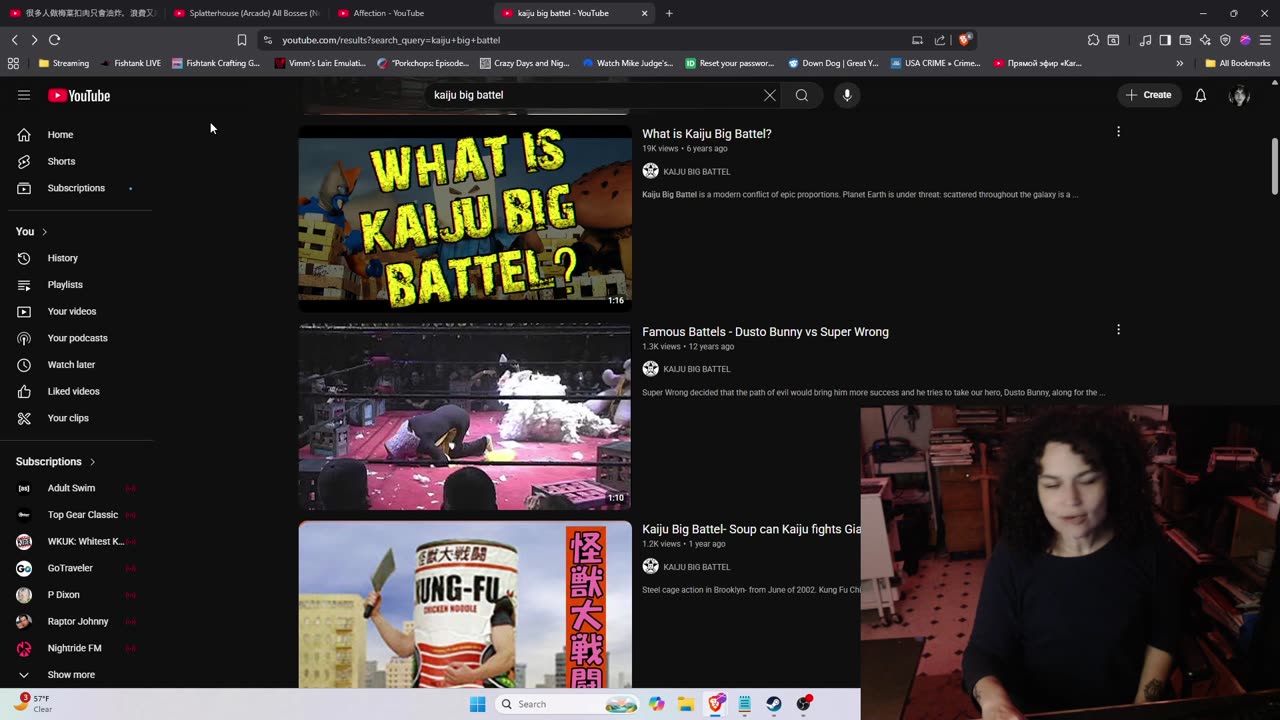Open the weather widget showing 57°F
Viewport: 1280px width, 720px height.
point(32,704)
